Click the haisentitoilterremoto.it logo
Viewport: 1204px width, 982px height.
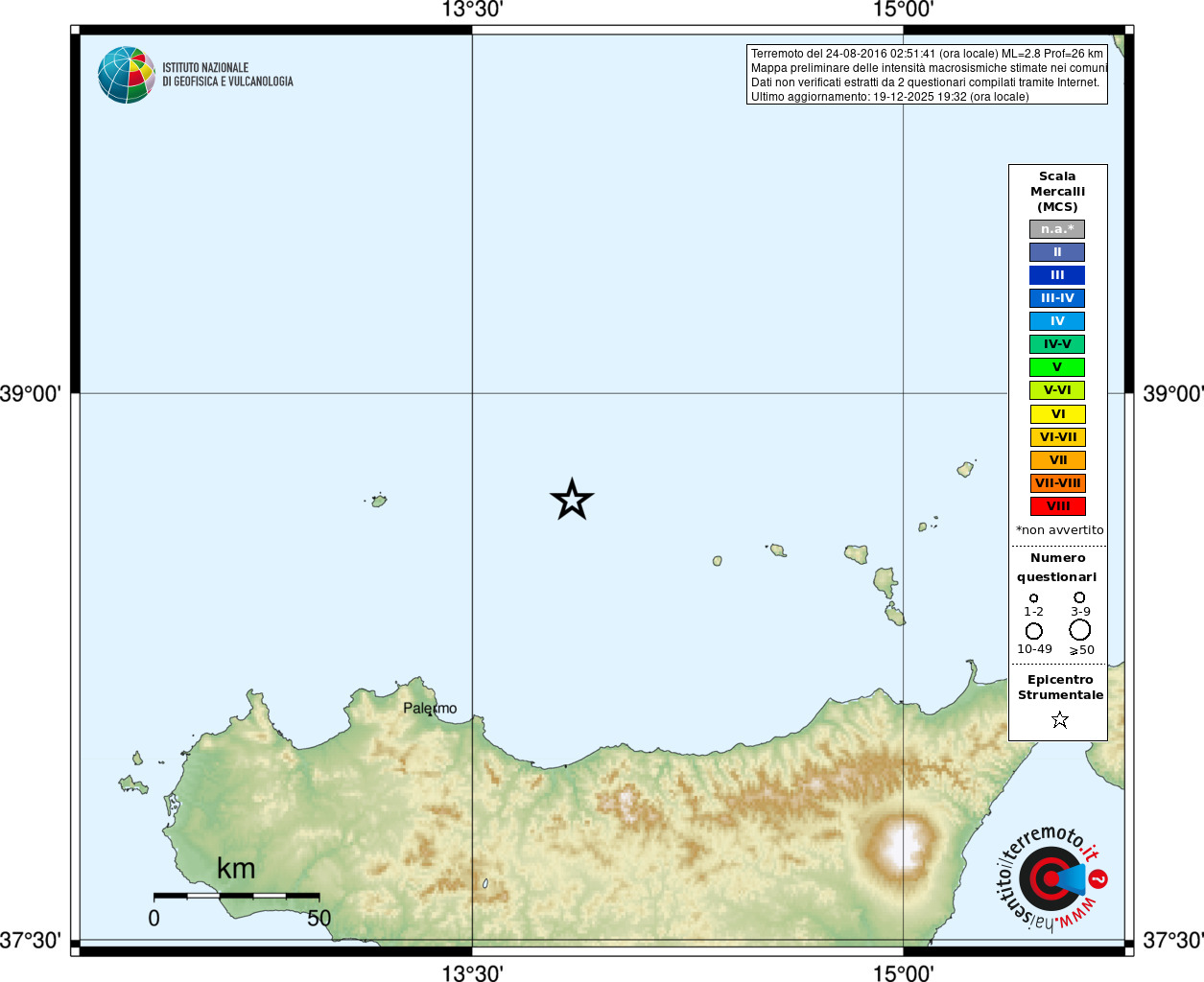(1052, 878)
